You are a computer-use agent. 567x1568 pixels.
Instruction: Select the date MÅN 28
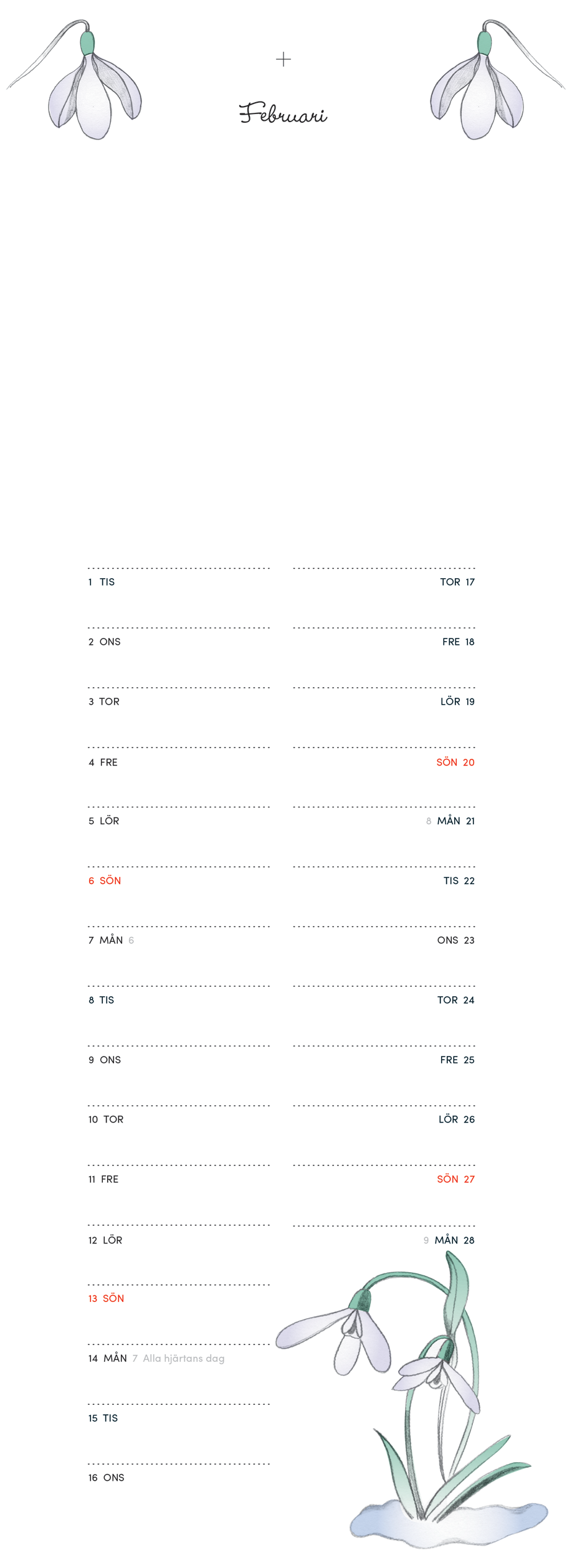[x=455, y=1240]
